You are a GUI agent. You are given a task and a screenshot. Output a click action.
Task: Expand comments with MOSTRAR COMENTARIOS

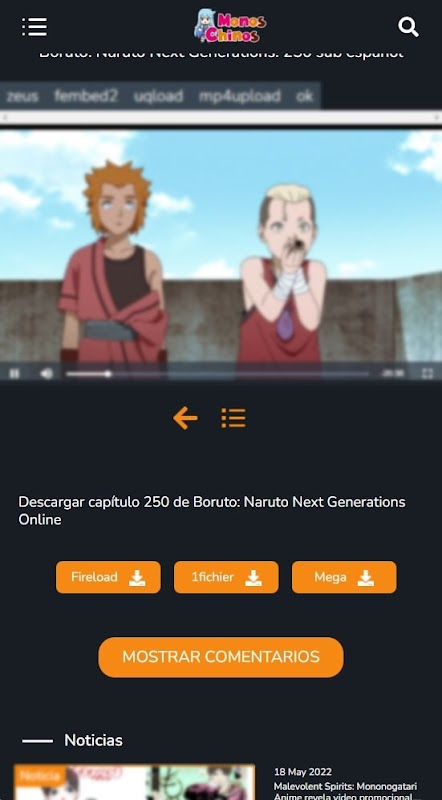pos(221,657)
